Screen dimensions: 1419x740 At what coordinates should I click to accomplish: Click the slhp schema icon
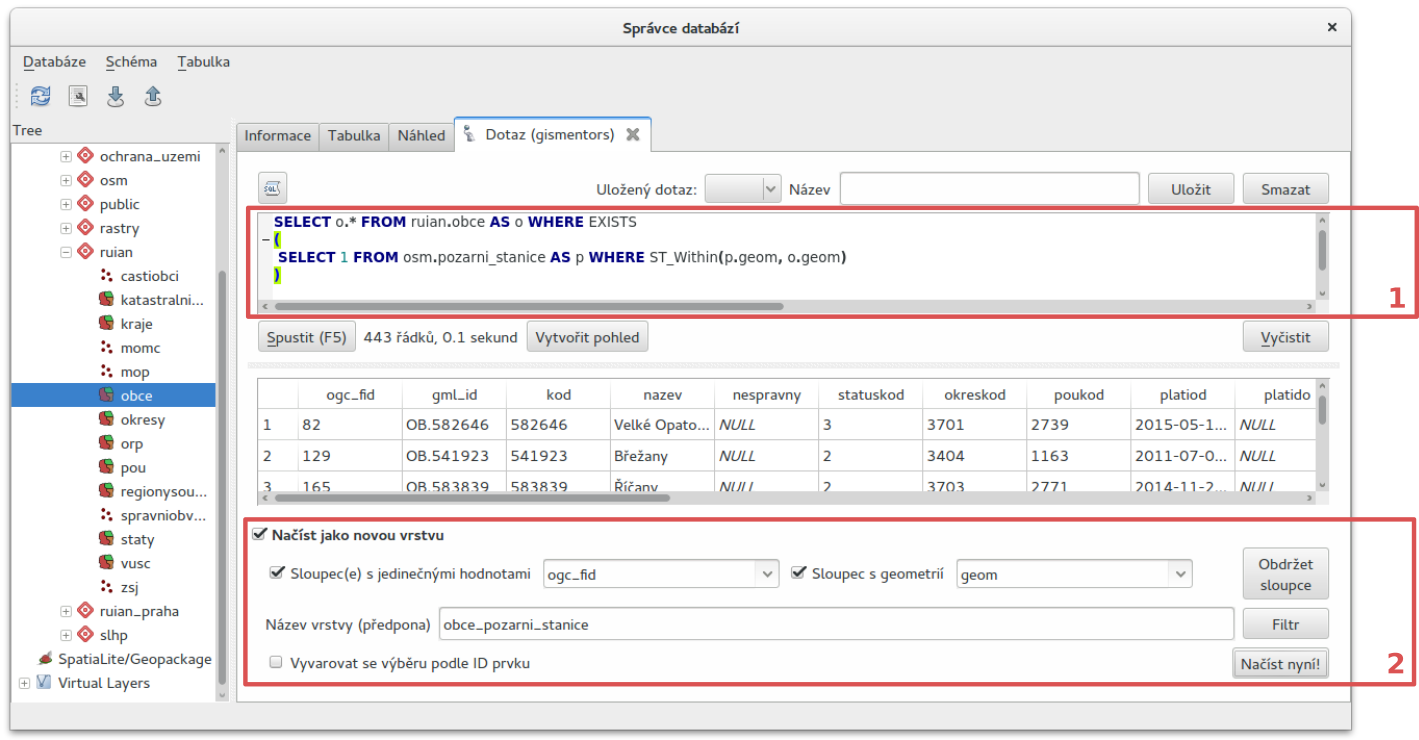(x=85, y=635)
